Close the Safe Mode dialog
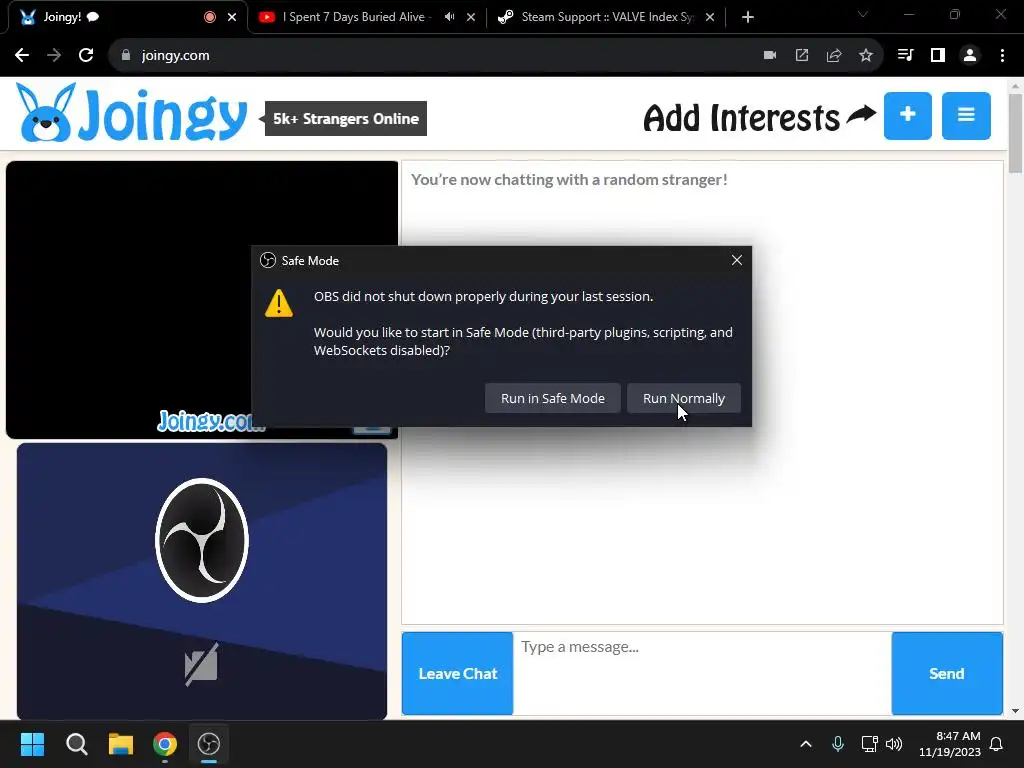The width and height of the screenshot is (1024, 768). coord(737,260)
